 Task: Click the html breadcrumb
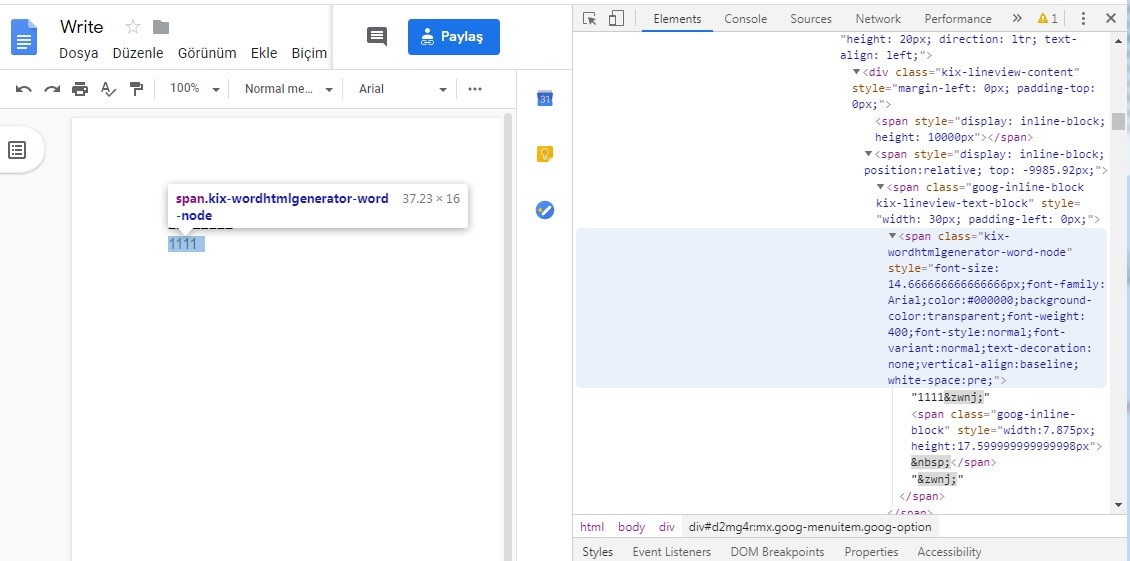point(592,527)
